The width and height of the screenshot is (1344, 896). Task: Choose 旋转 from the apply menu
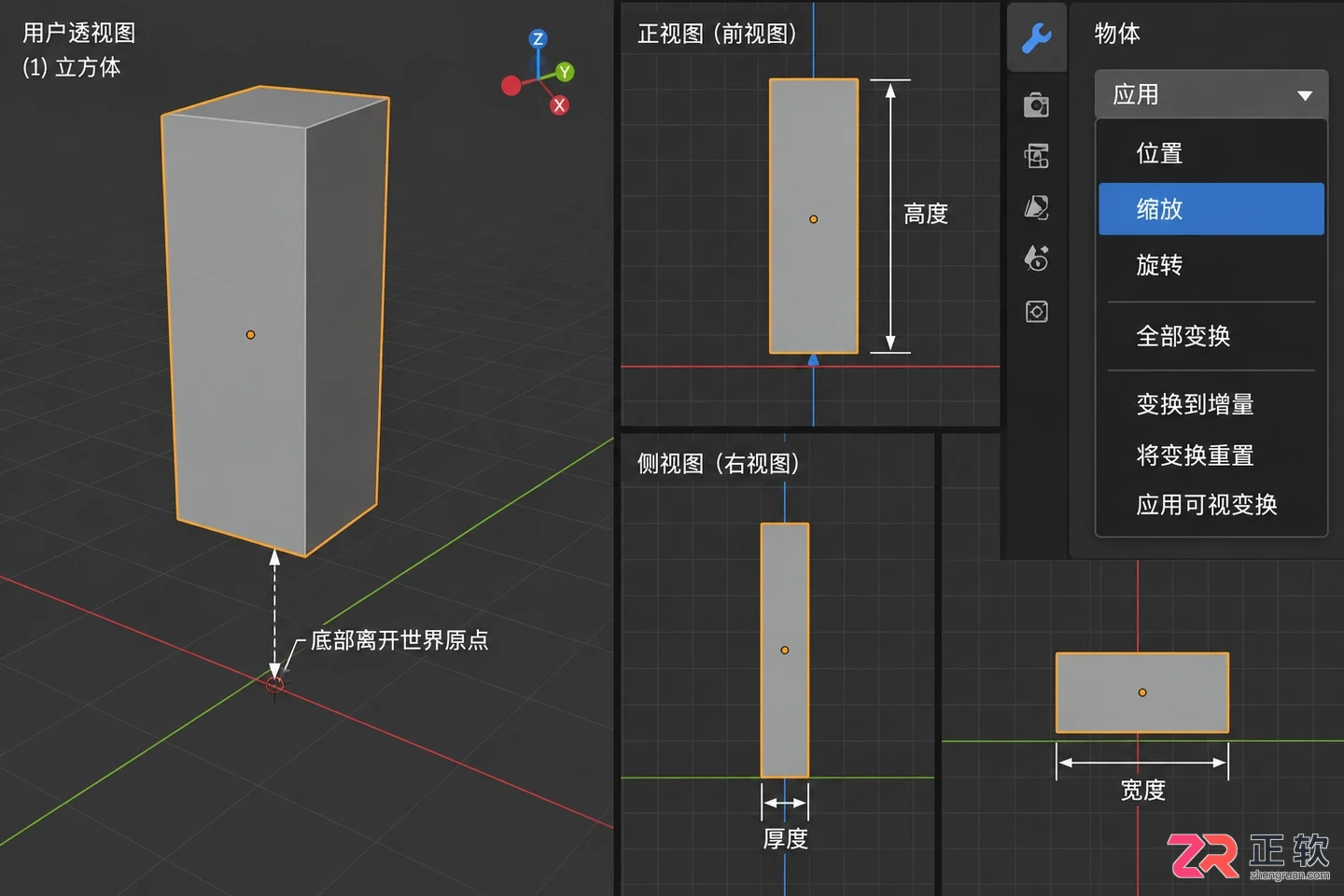coord(1211,265)
